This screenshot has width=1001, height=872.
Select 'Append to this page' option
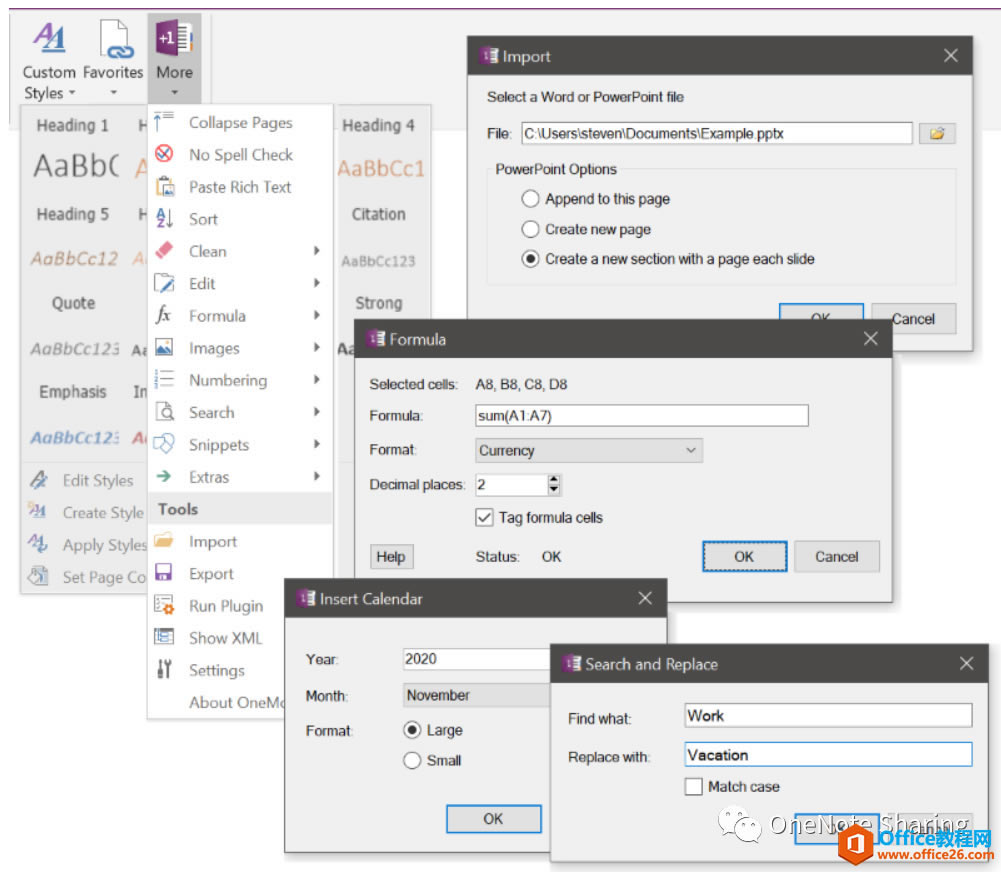coord(530,199)
